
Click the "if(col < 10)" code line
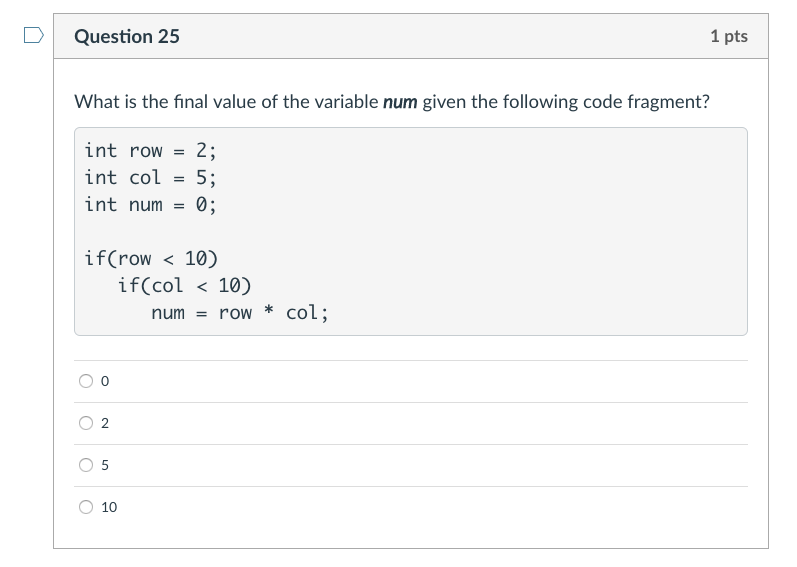[x=184, y=286]
